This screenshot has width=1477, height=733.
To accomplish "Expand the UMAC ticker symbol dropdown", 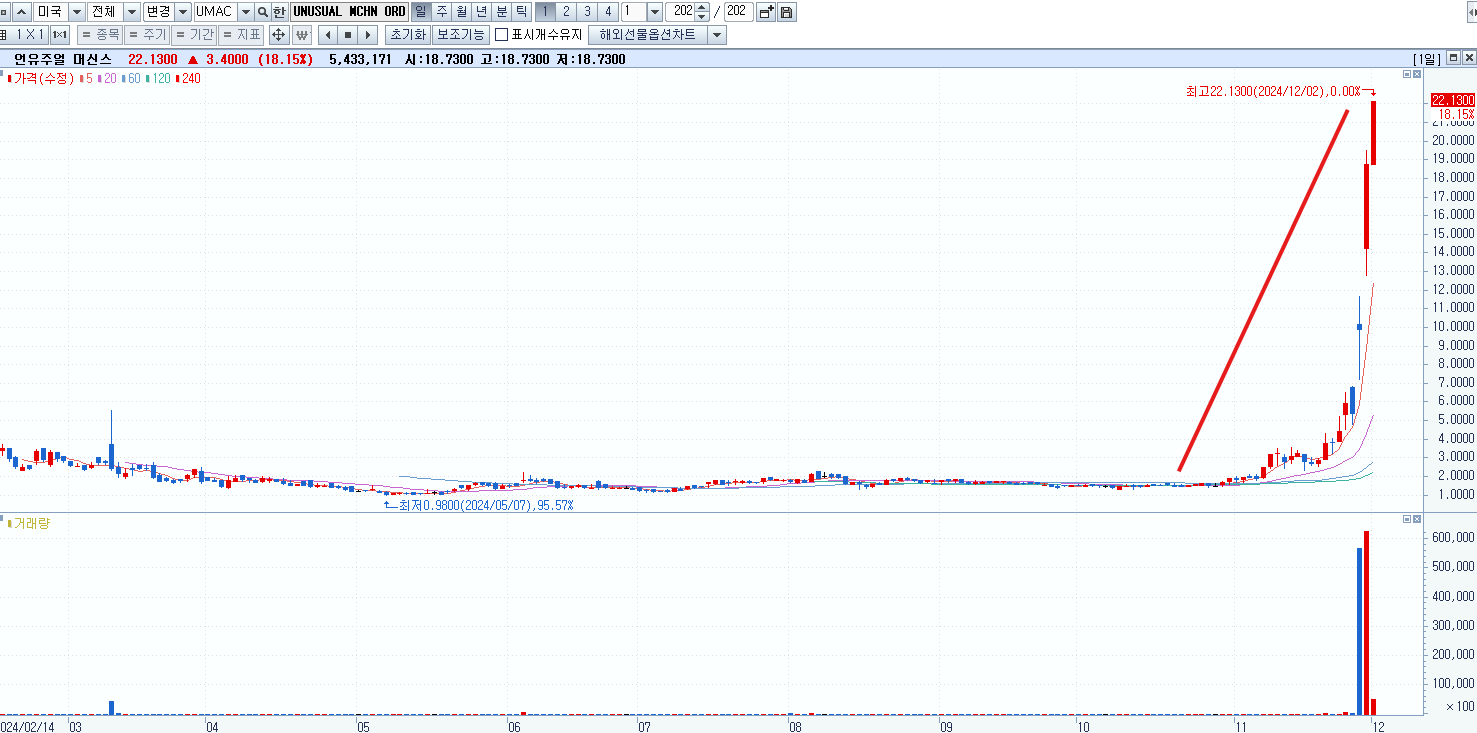I will (x=245, y=12).
